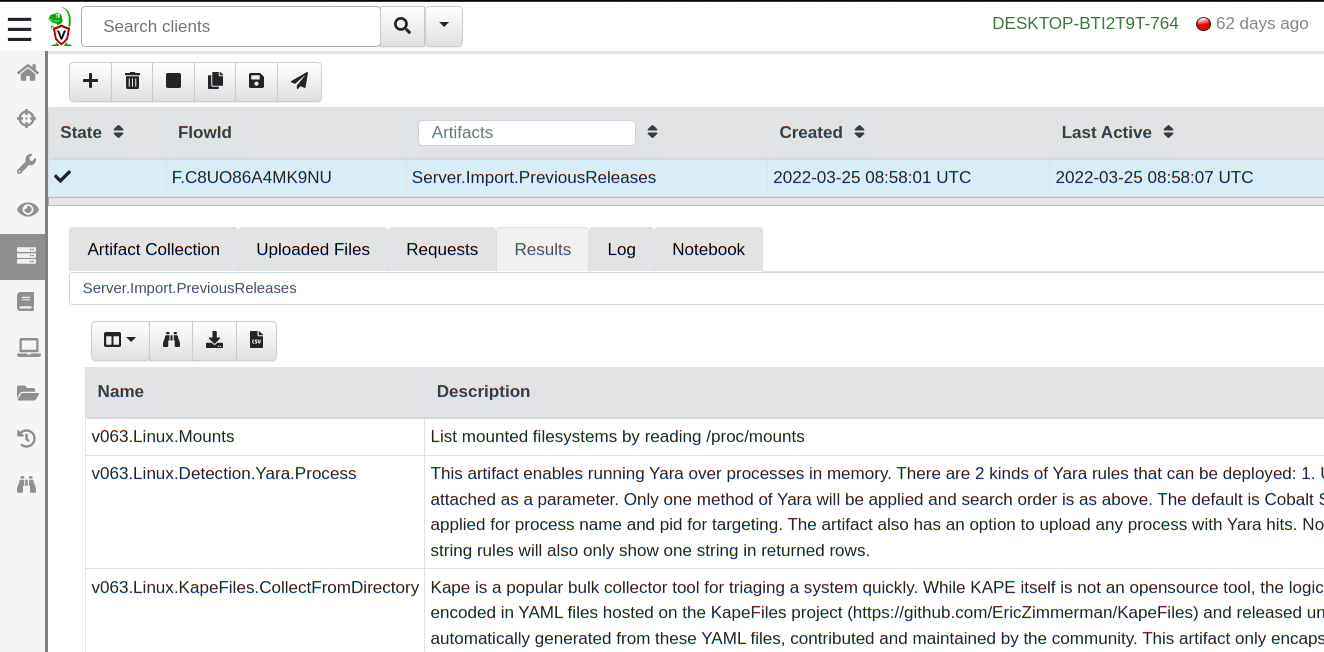This screenshot has width=1324, height=652.
Task: Click the new collection plus icon
Action: (x=90, y=81)
